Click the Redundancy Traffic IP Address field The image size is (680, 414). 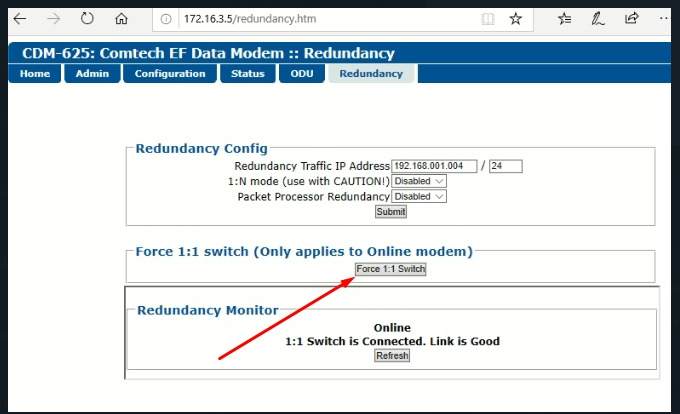434,166
